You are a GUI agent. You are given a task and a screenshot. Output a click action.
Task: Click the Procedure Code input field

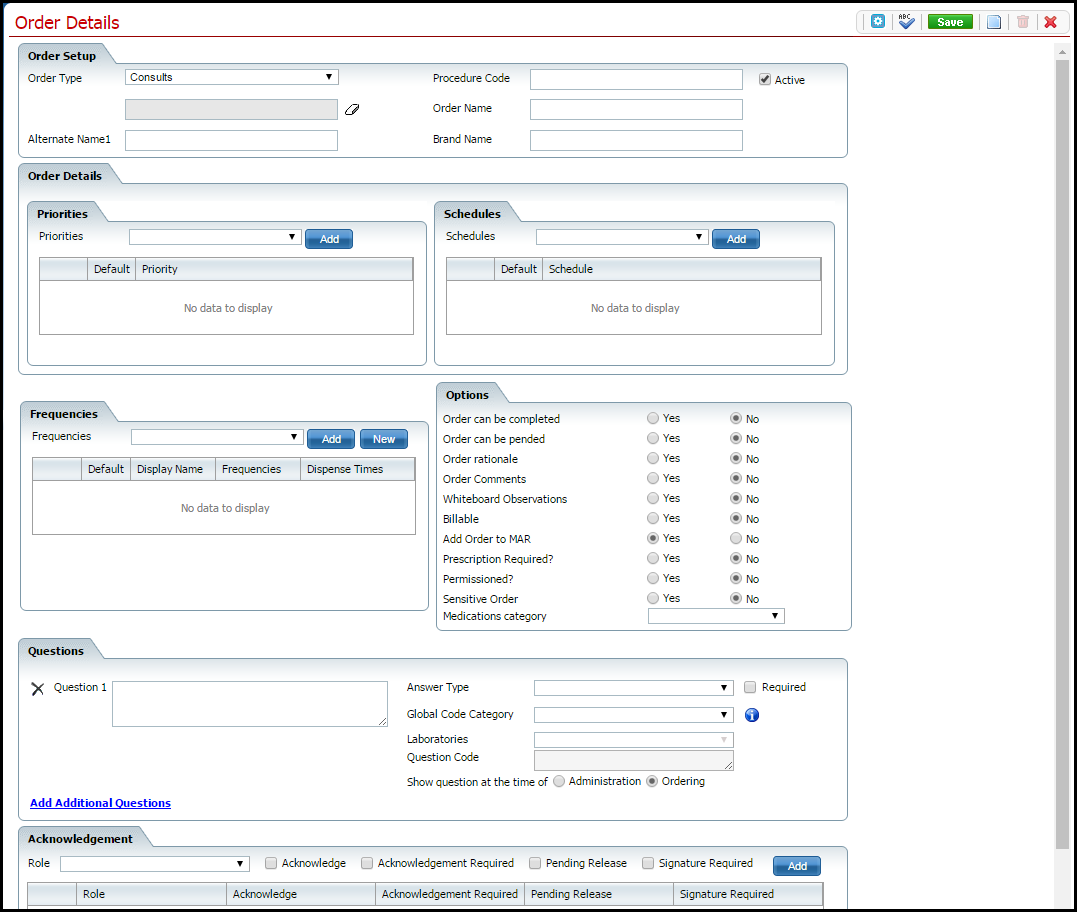pos(636,79)
